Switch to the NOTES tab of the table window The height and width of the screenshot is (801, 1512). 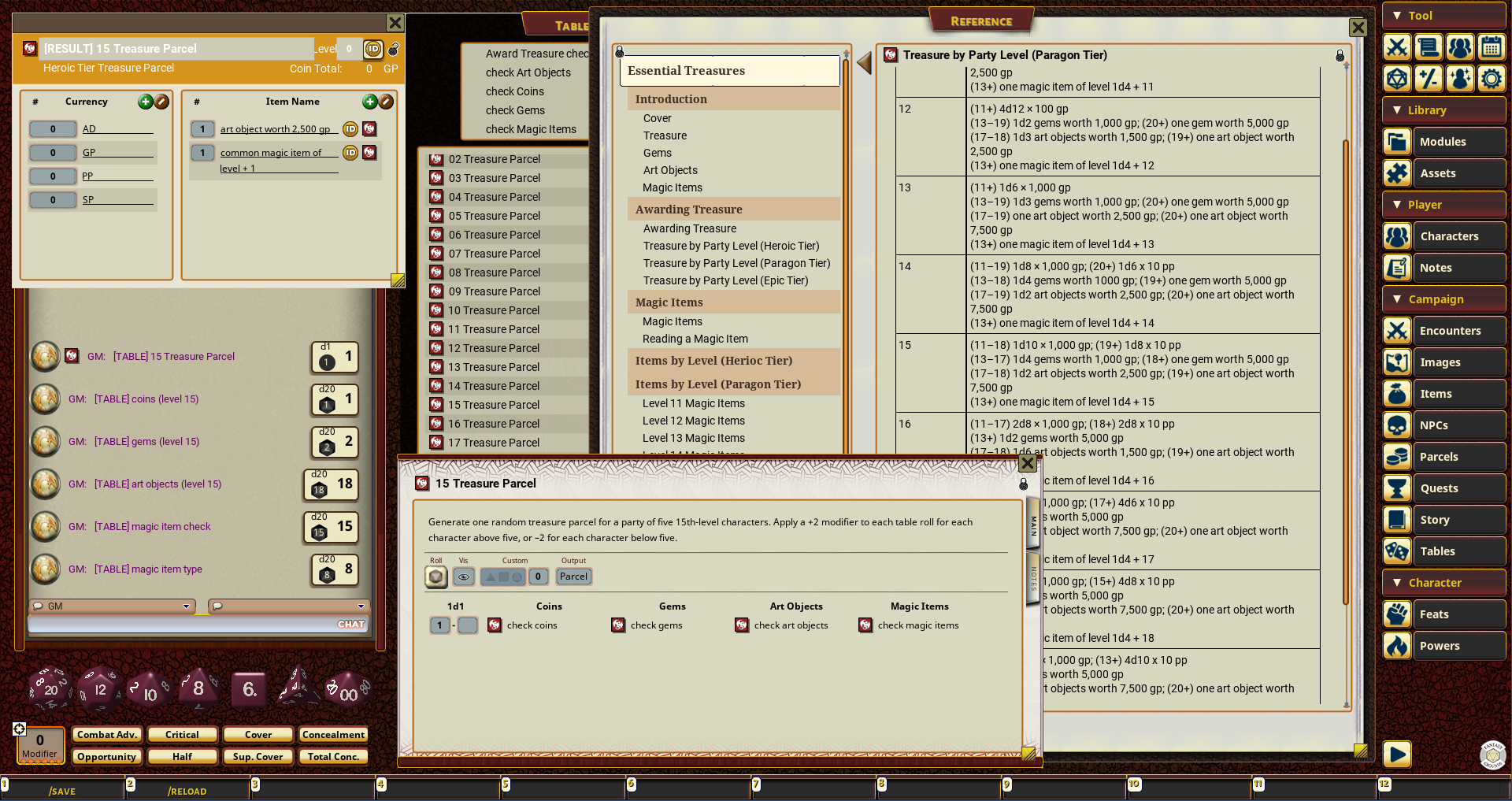tap(1033, 579)
